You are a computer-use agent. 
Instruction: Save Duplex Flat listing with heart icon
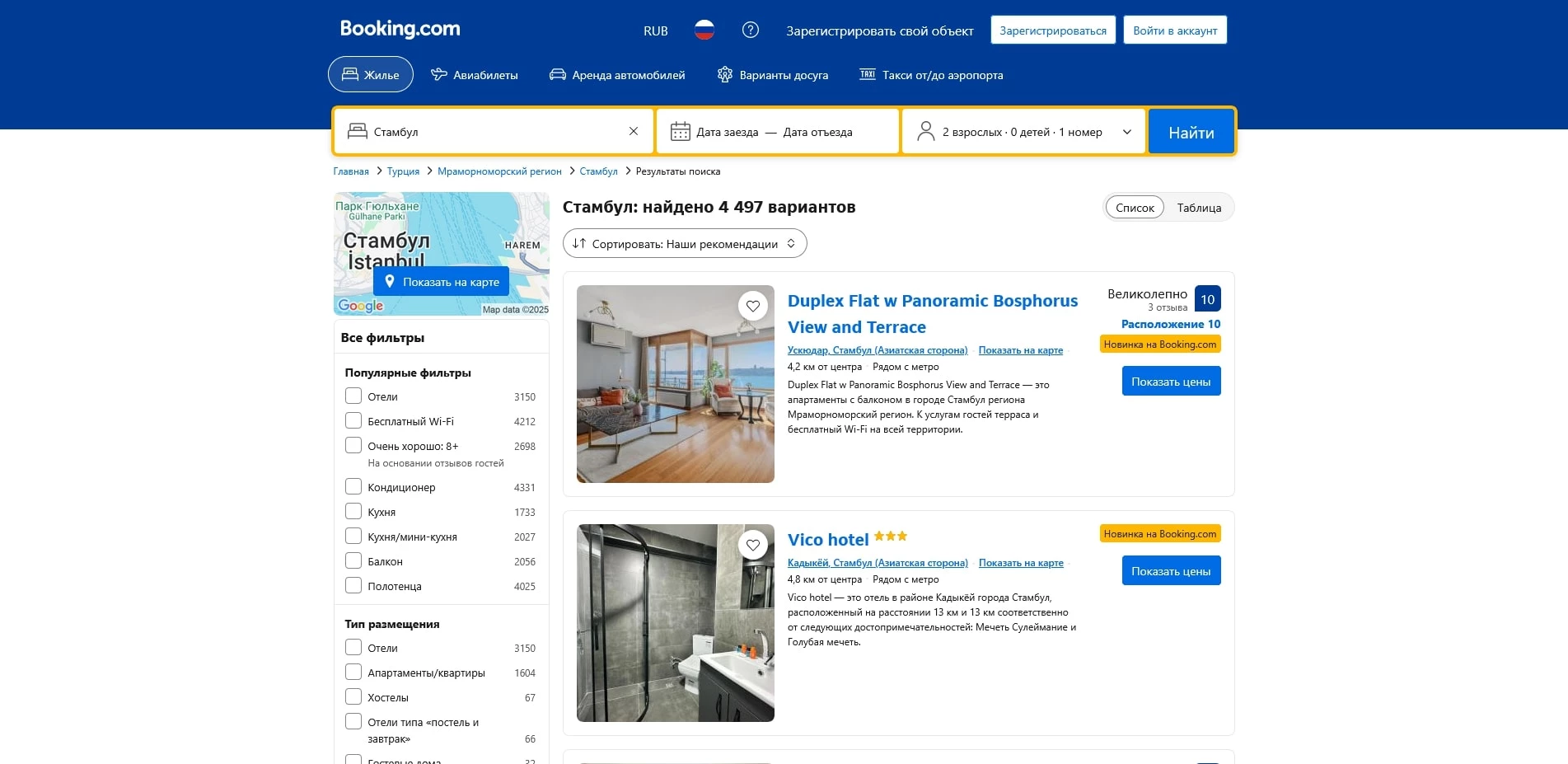pyautogui.click(x=752, y=306)
